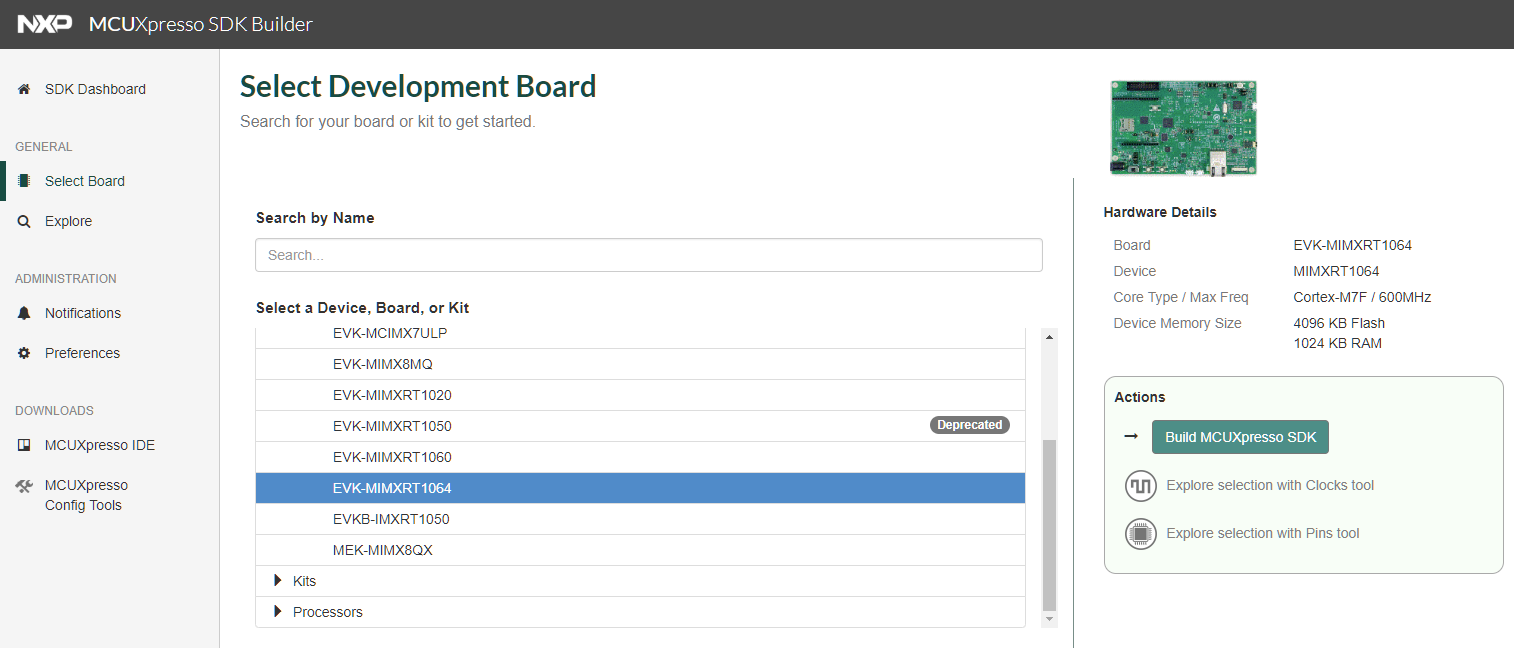Expand the Processors tree section
Viewport: 1514px width, 648px height.
tap(278, 612)
